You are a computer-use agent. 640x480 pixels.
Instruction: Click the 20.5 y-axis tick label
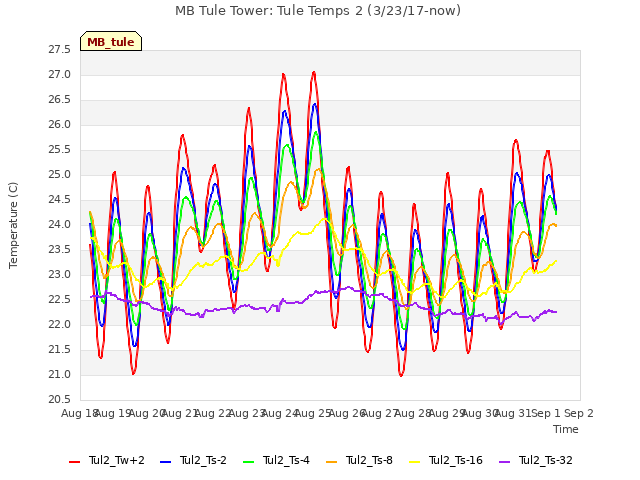pyautogui.click(x=60, y=400)
